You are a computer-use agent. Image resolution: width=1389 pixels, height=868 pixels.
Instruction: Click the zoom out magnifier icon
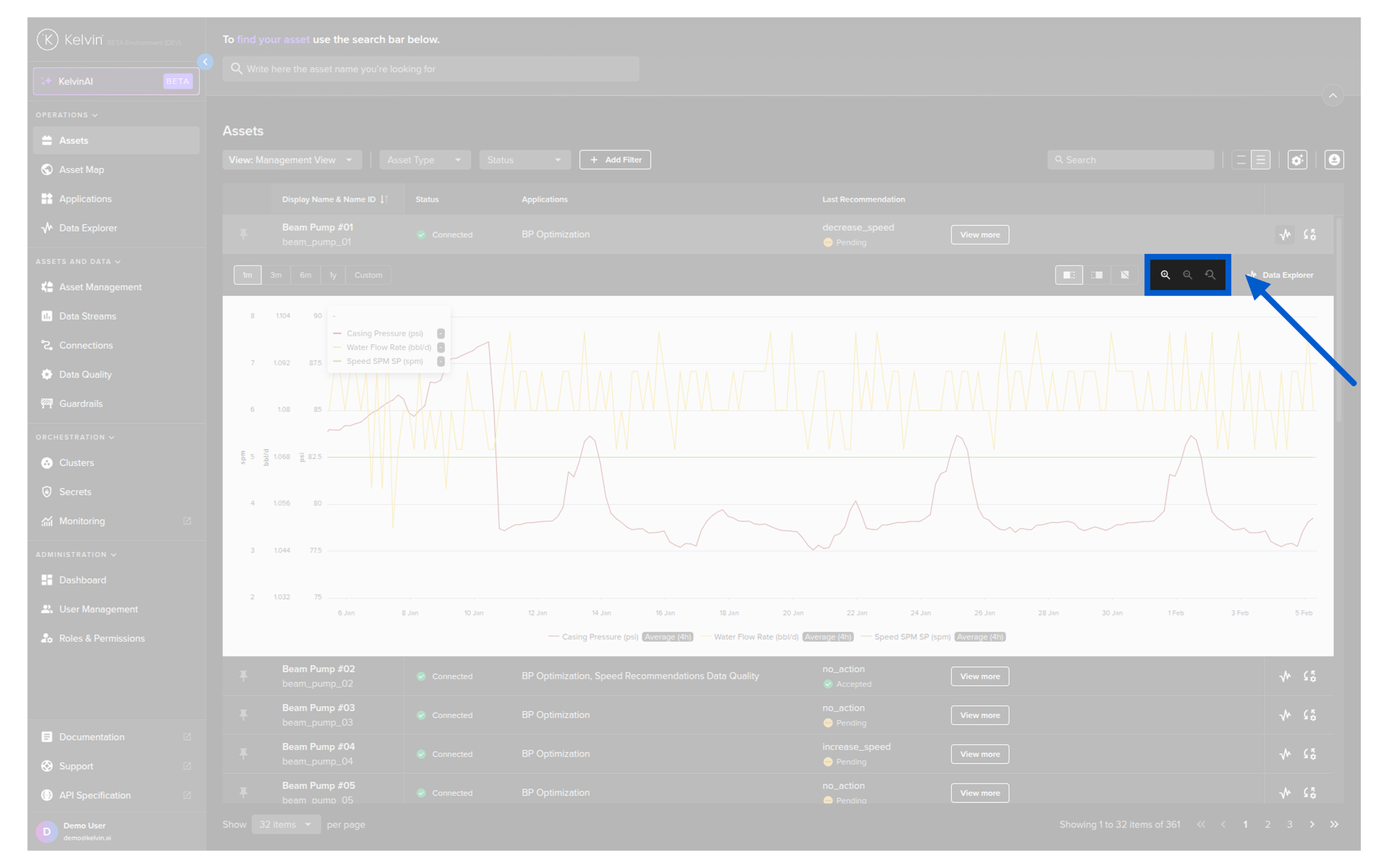[1187, 275]
